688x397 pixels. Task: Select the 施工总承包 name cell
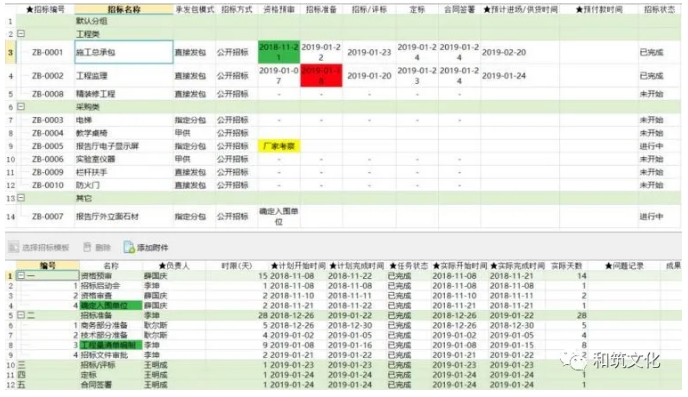[x=124, y=52]
